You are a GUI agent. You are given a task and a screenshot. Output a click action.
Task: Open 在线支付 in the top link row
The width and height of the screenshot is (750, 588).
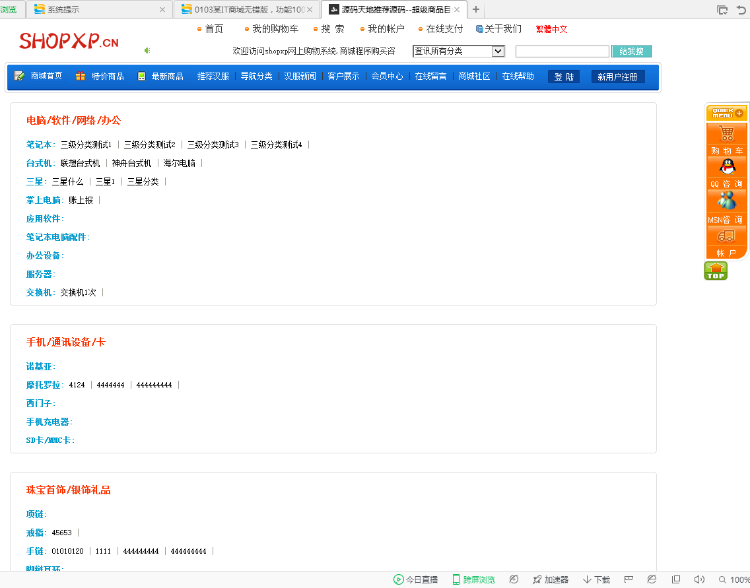(x=444, y=29)
